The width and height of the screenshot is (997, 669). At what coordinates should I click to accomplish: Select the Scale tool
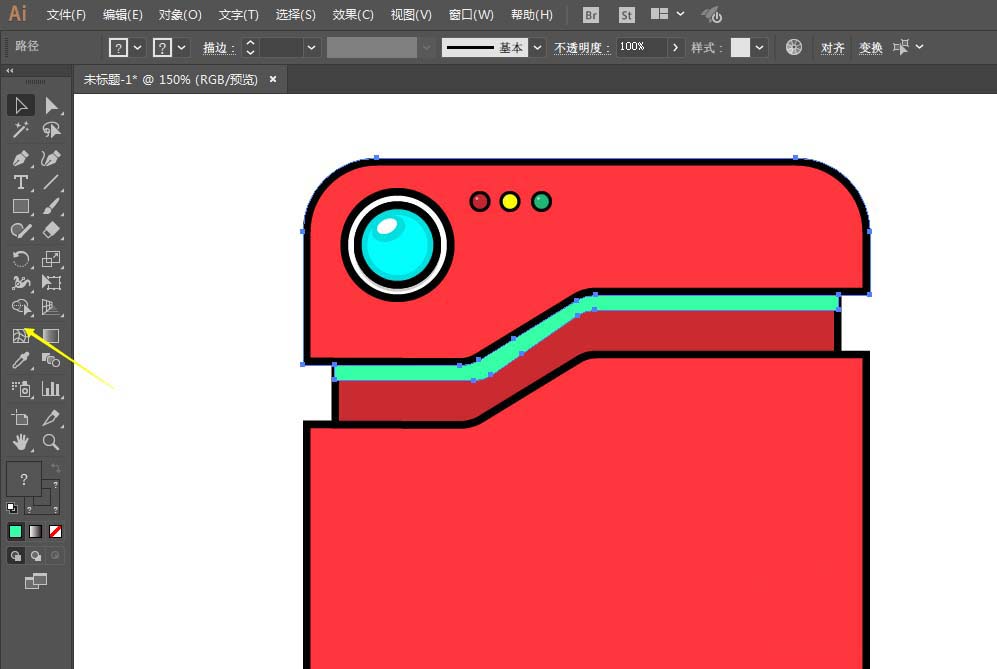pos(51,259)
